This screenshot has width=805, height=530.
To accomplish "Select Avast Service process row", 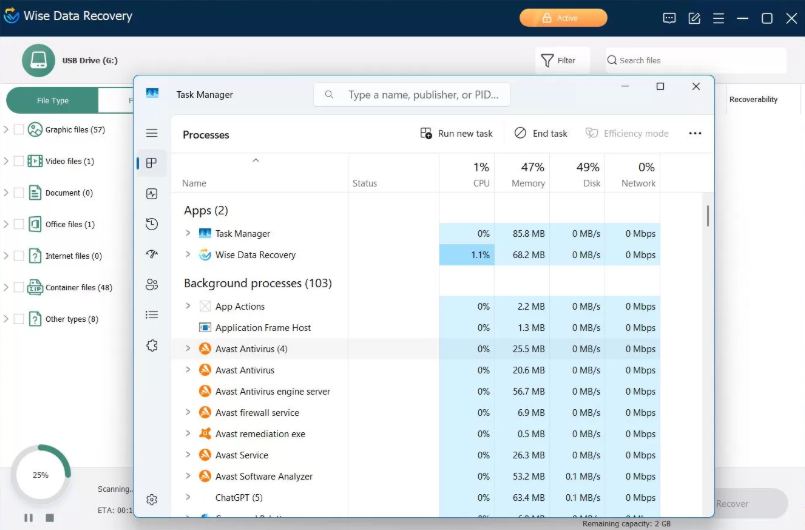I will tap(415, 455).
